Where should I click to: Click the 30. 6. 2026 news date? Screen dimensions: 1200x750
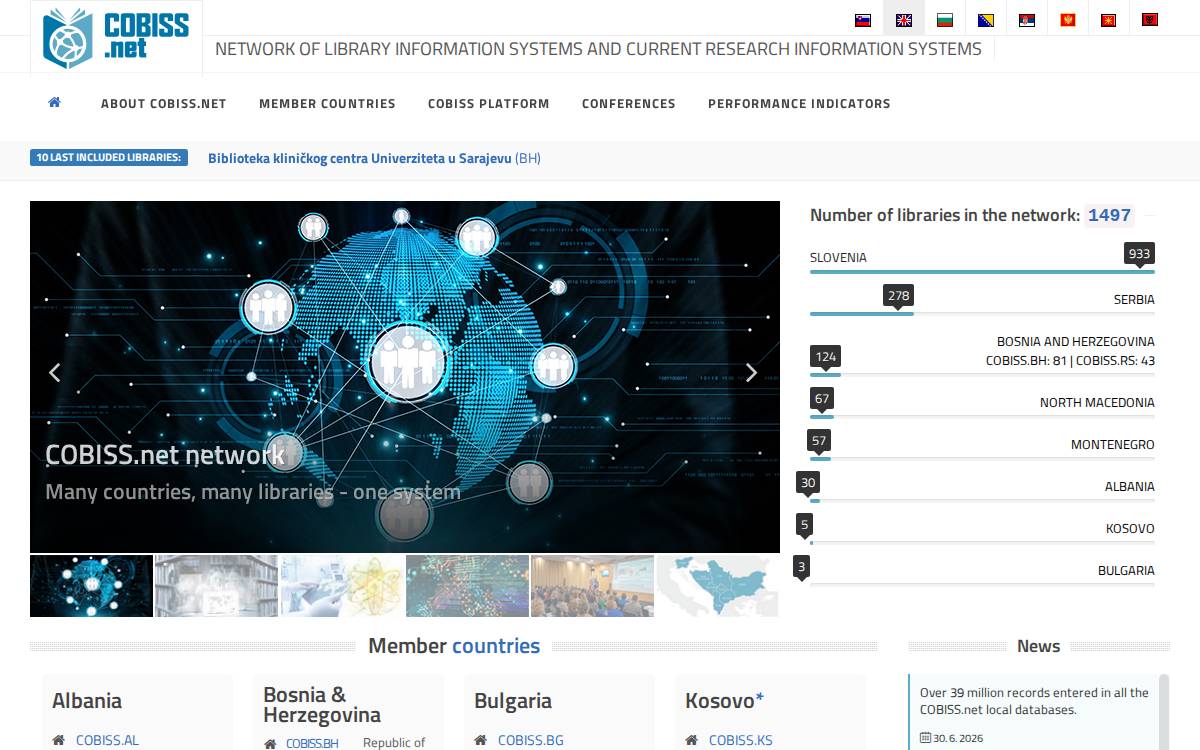point(959,739)
